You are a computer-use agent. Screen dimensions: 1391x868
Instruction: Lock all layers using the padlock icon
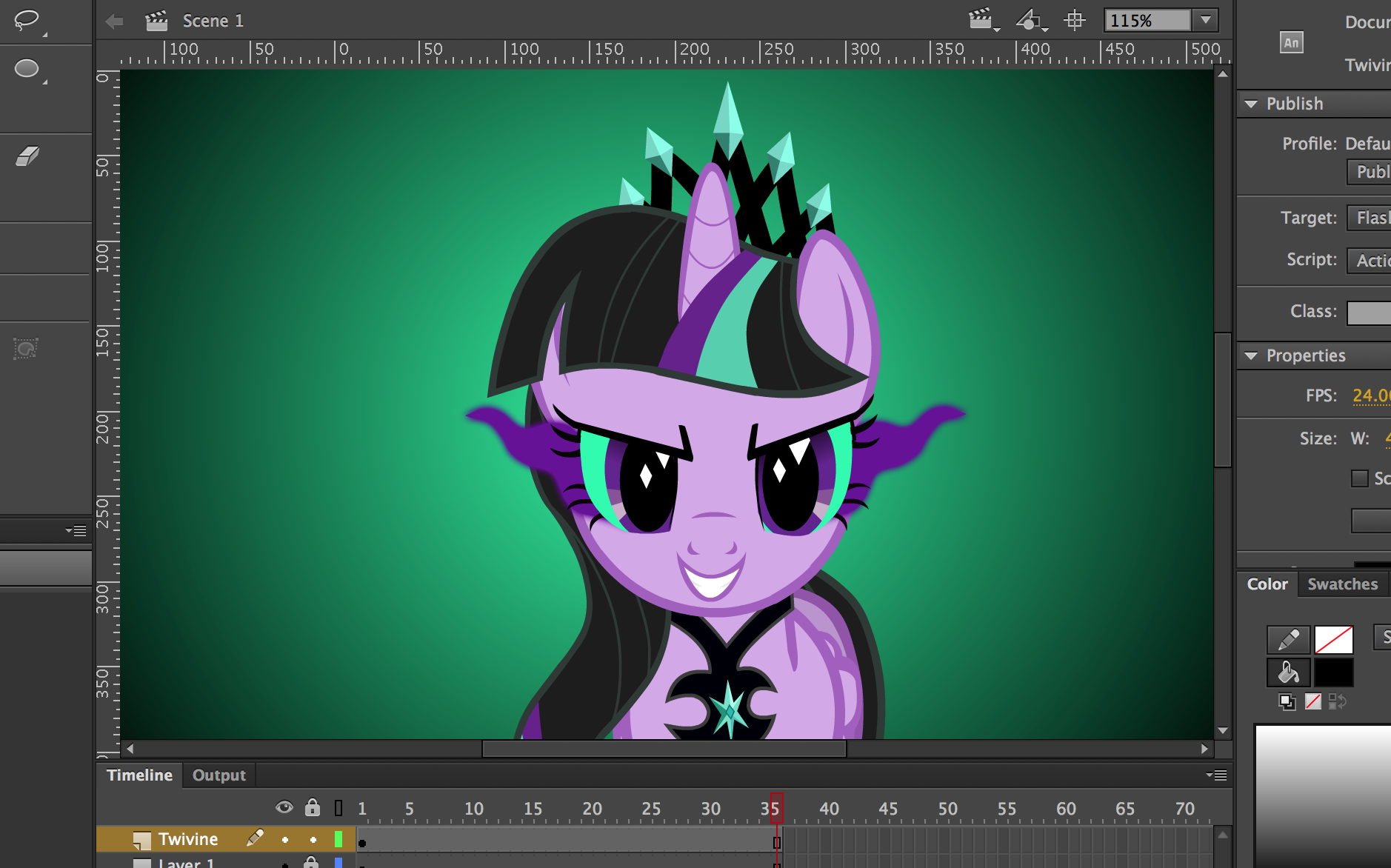[x=312, y=807]
